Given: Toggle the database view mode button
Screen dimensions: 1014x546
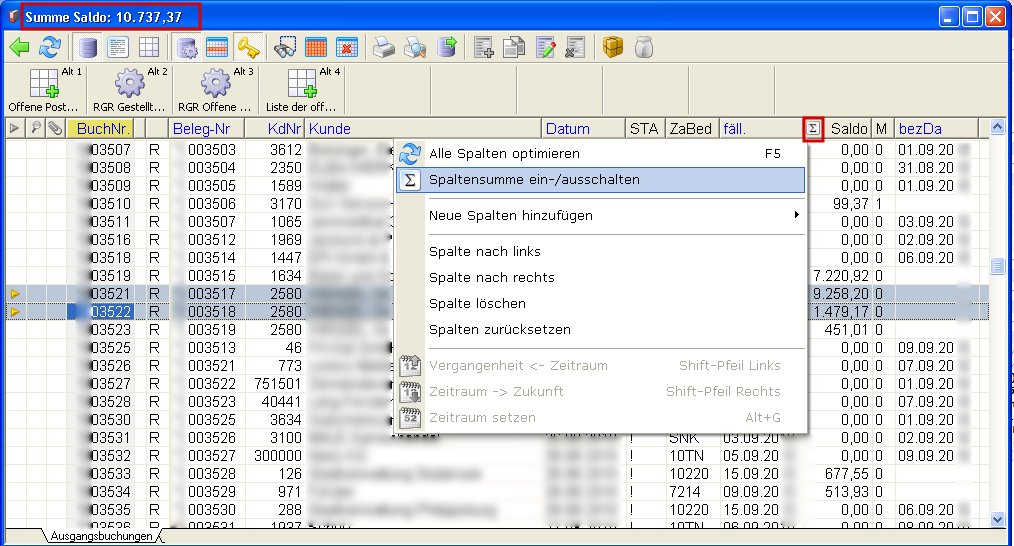Looking at the screenshot, I should click(x=89, y=47).
